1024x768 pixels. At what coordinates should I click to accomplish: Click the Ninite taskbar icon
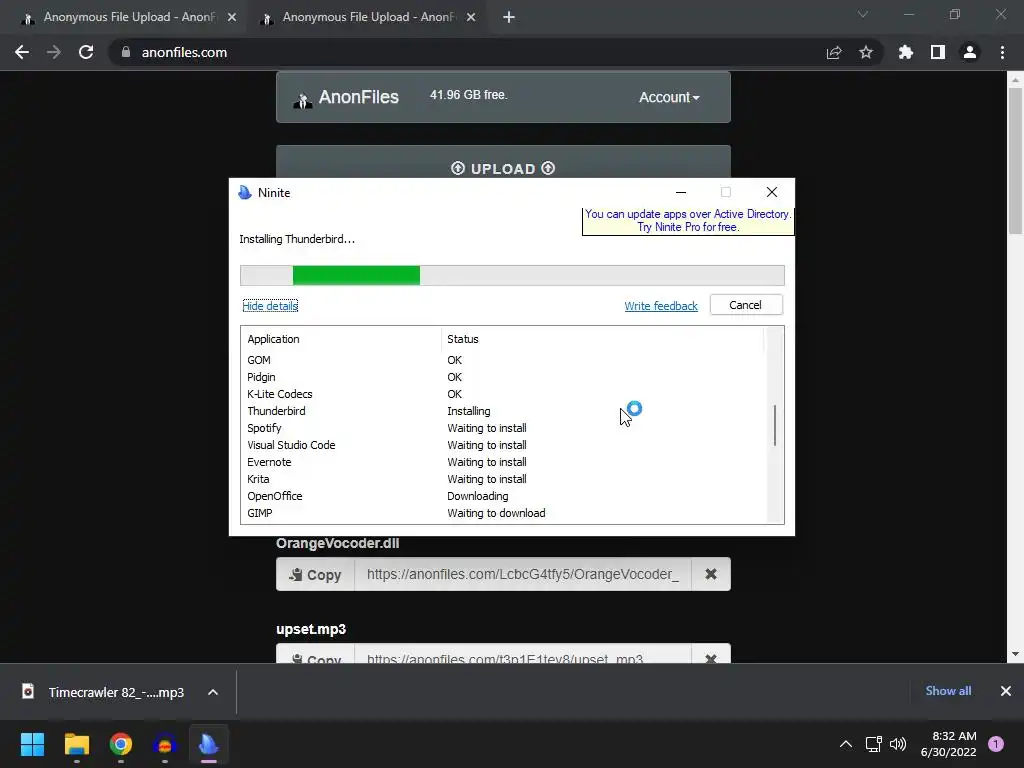pyautogui.click(x=209, y=744)
